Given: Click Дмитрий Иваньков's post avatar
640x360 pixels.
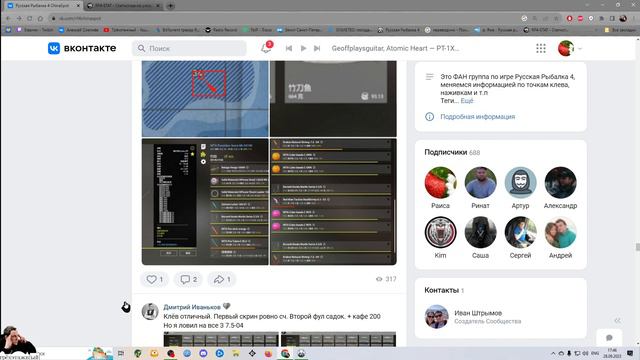Looking at the screenshot, I should 150,311.
